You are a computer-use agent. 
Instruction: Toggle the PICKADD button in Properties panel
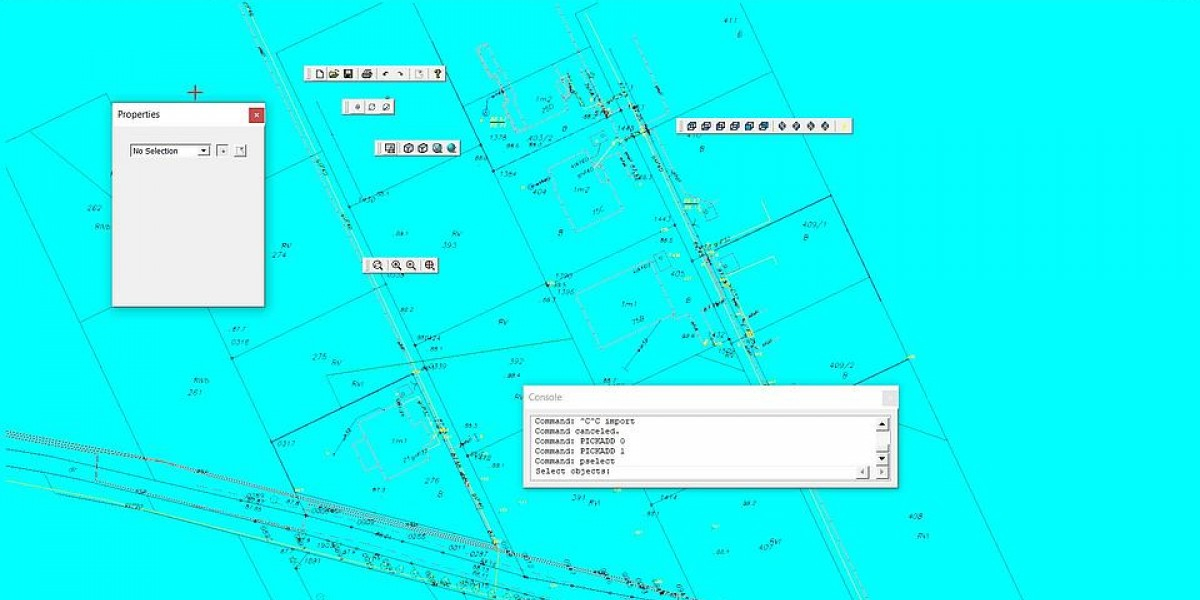click(240, 151)
